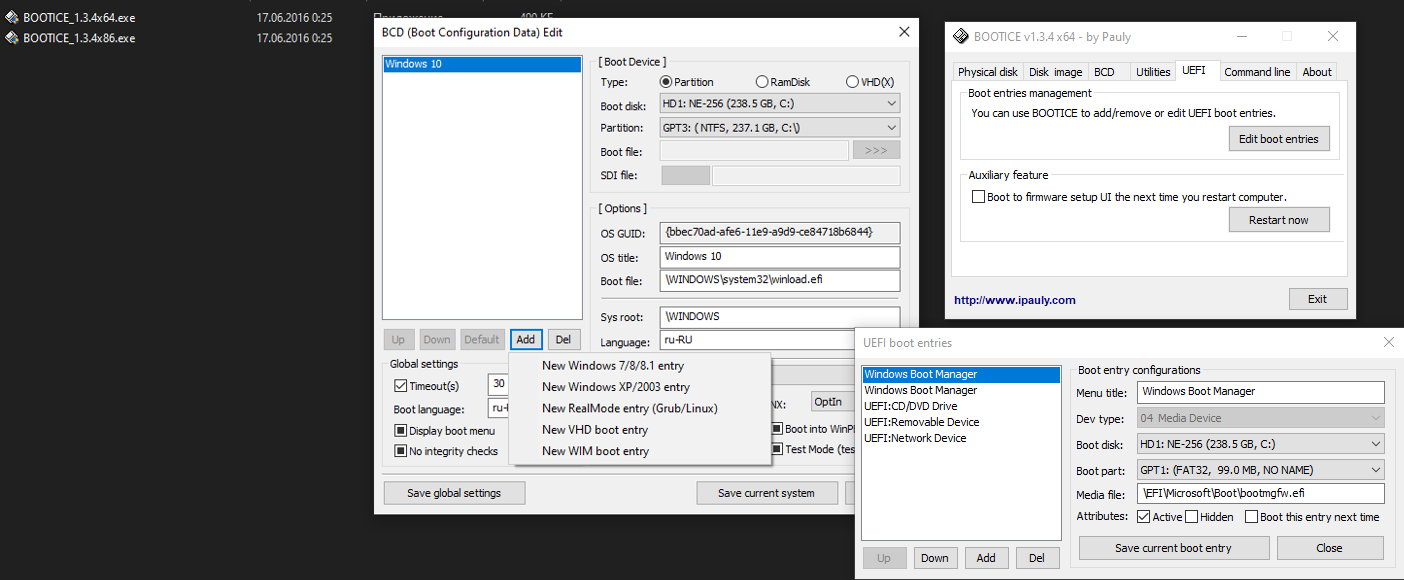Select UEFI:Removable Device entry
The image size is (1404, 580).
960,422
